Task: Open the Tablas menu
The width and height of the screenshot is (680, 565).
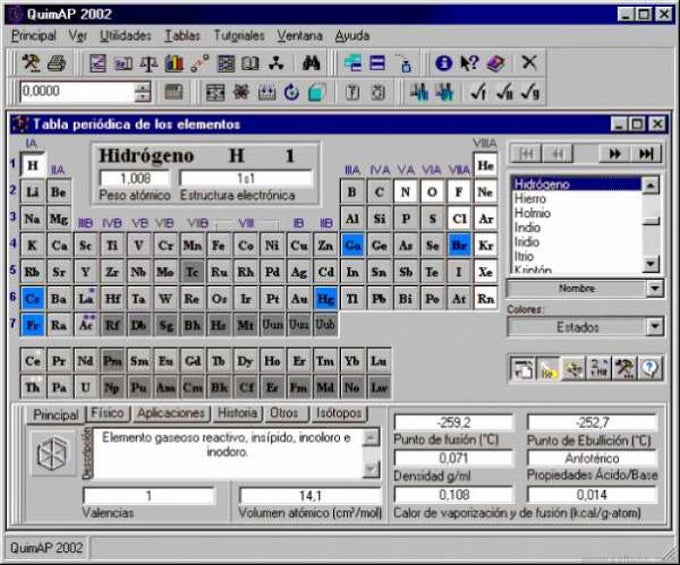Action: (x=182, y=36)
